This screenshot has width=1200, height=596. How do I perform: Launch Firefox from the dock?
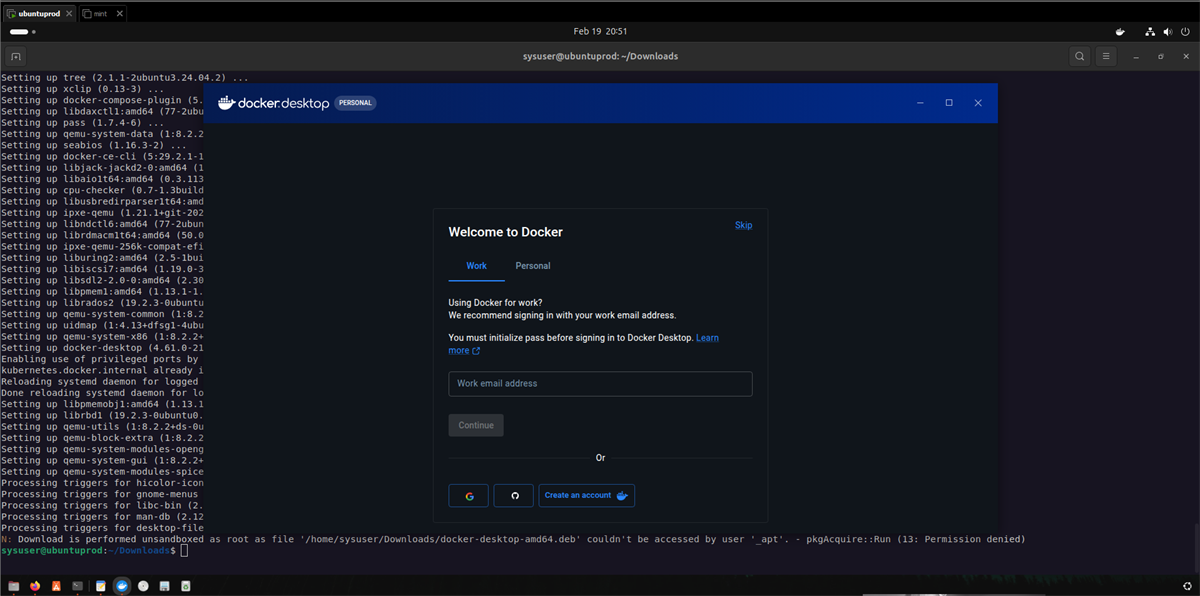tap(35, 586)
